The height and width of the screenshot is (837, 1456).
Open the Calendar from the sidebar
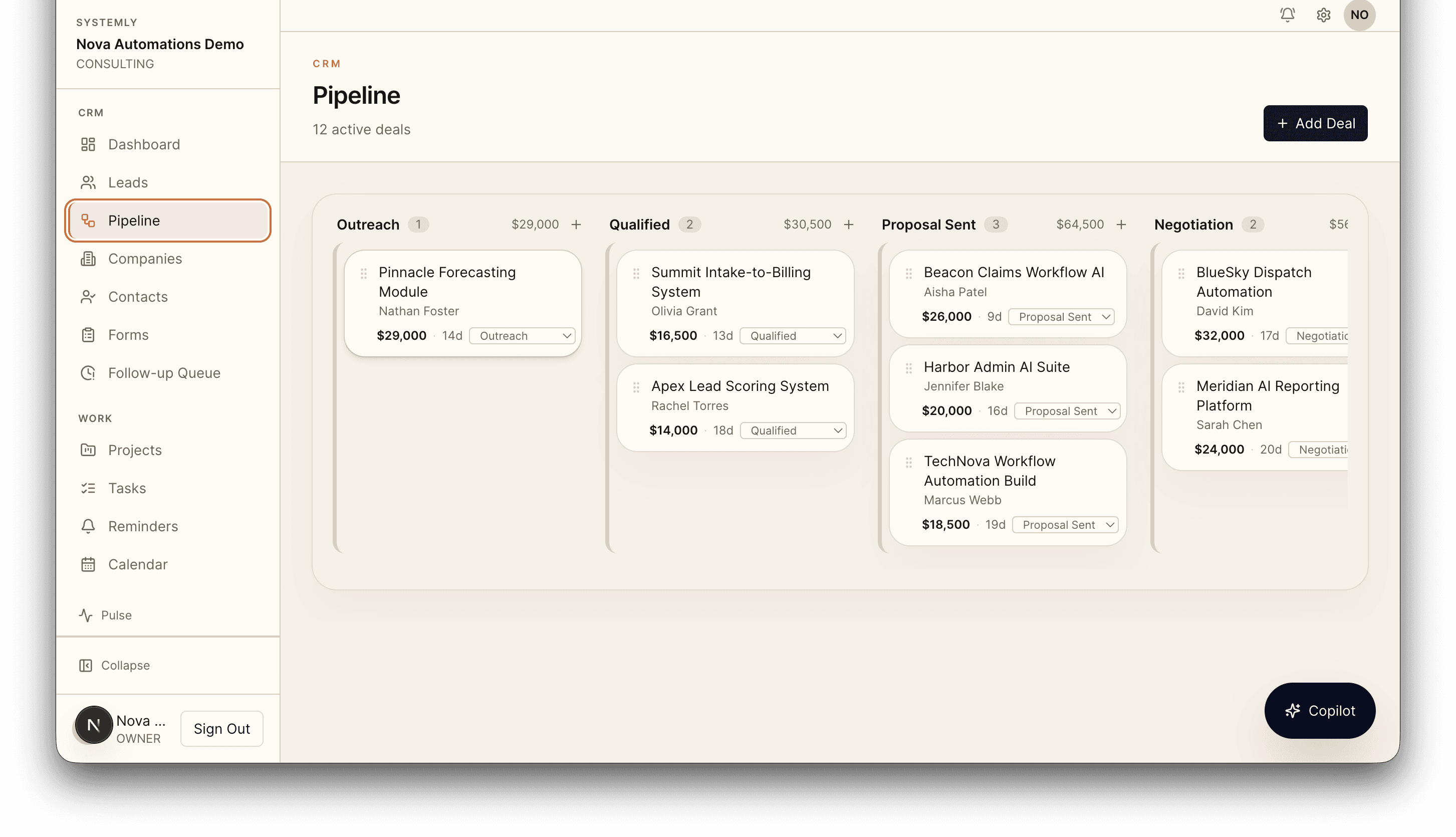tap(88, 564)
